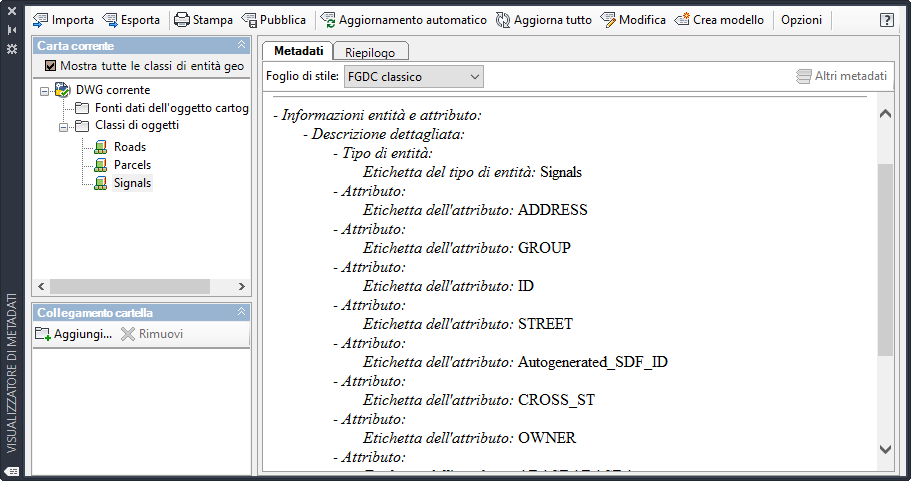Open the Foglio di stile dropdown
The width and height of the screenshot is (911, 481).
coord(414,77)
